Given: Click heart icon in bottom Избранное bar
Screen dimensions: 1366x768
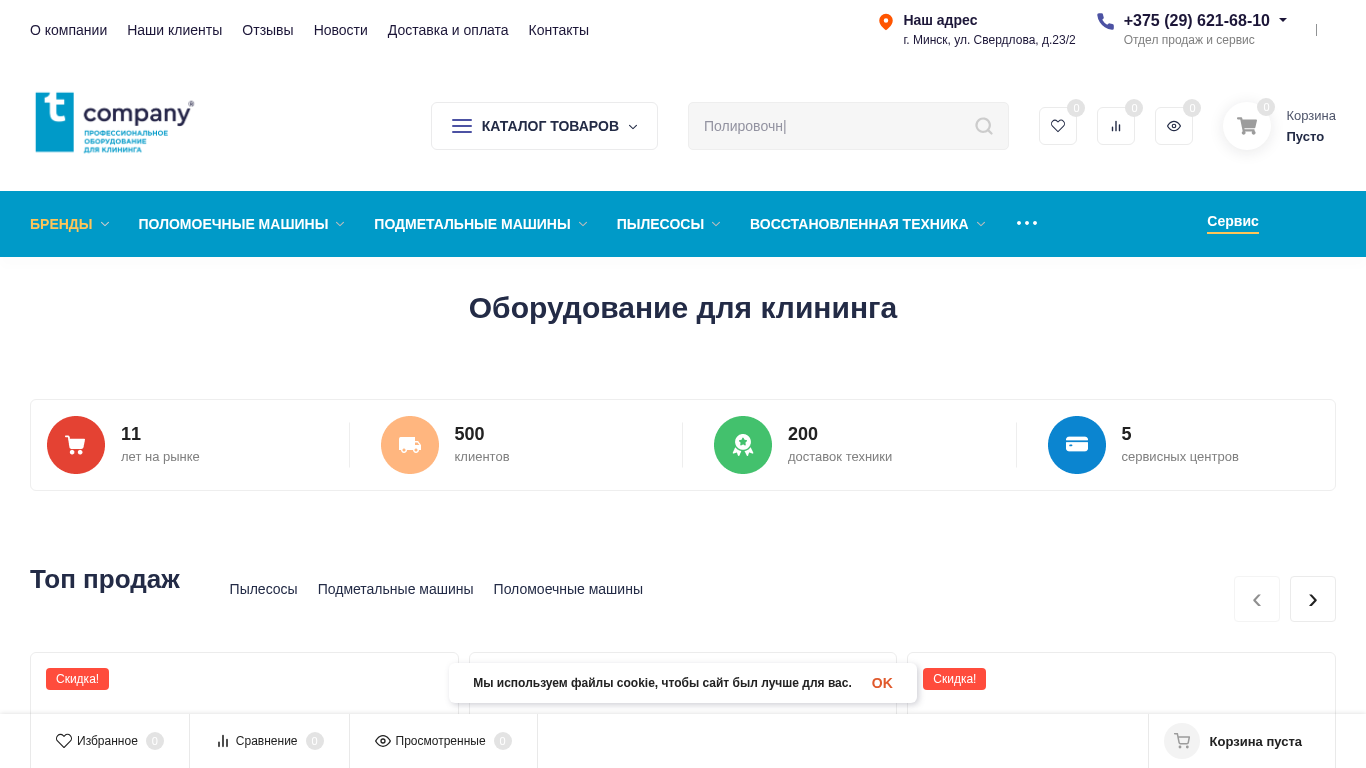Looking at the screenshot, I should (64, 741).
